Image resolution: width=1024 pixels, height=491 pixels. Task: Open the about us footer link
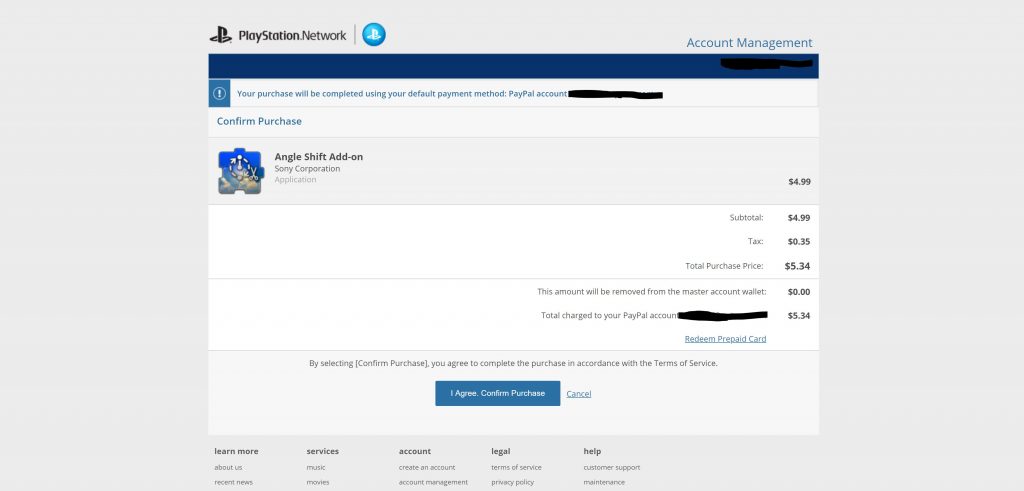tap(228, 467)
